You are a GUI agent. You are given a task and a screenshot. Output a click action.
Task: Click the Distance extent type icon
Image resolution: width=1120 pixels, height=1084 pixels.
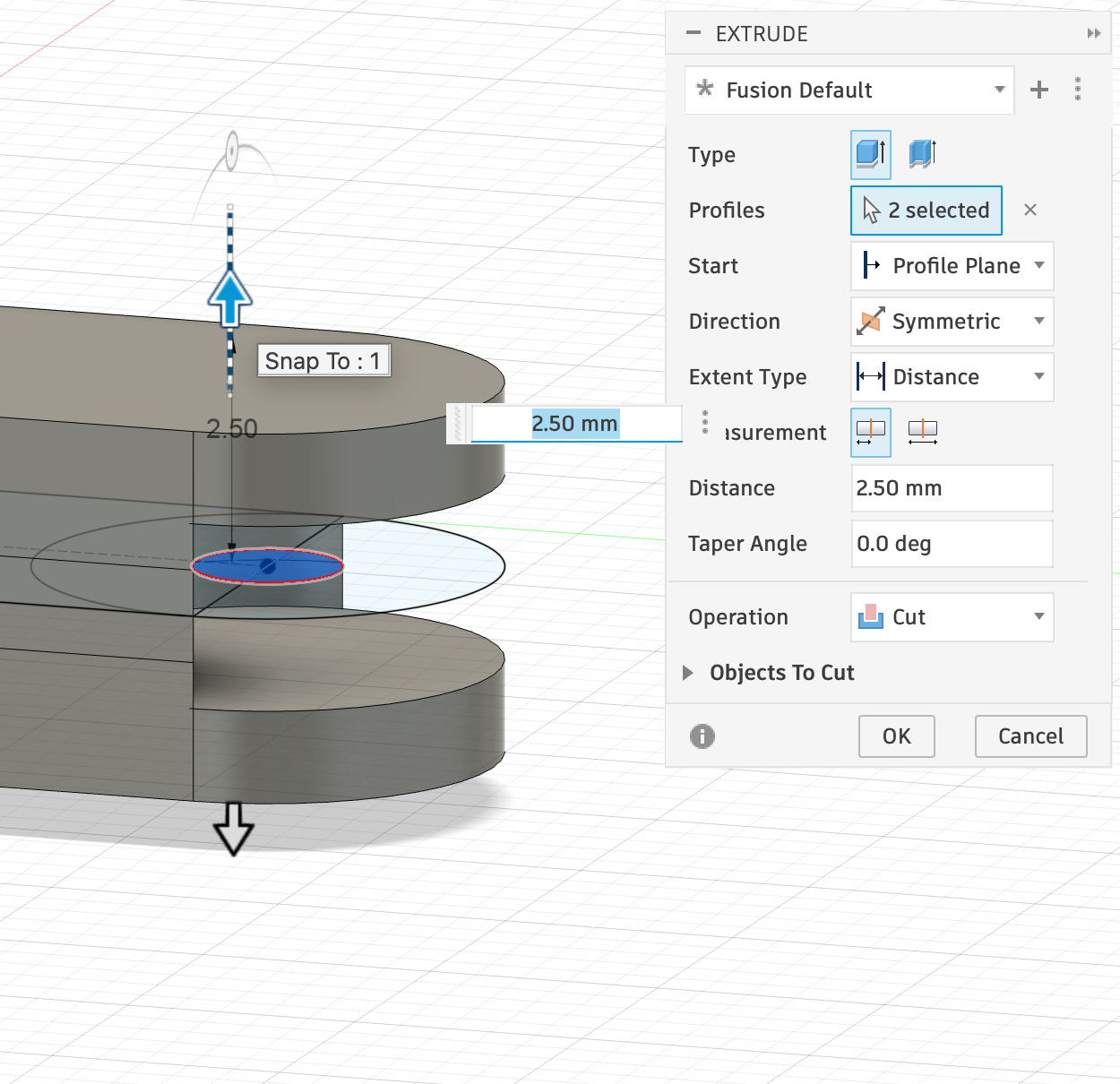(x=869, y=377)
